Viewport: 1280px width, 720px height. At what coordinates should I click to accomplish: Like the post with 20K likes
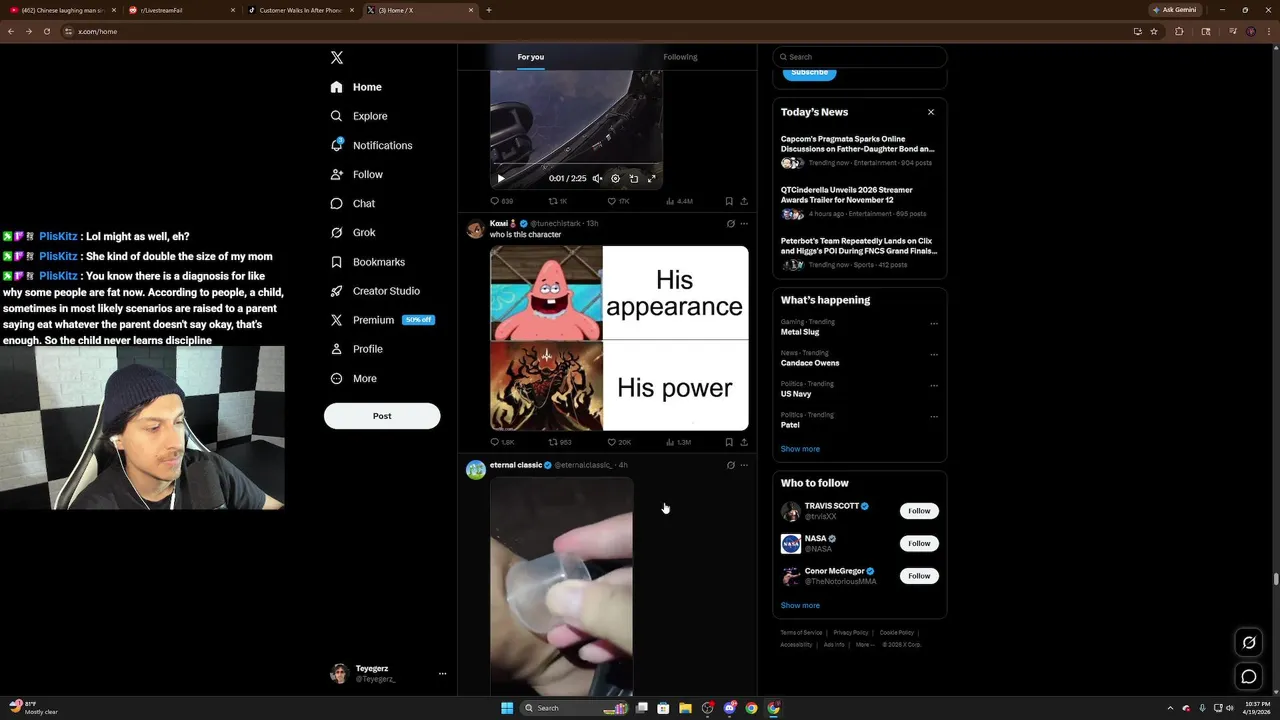619,442
